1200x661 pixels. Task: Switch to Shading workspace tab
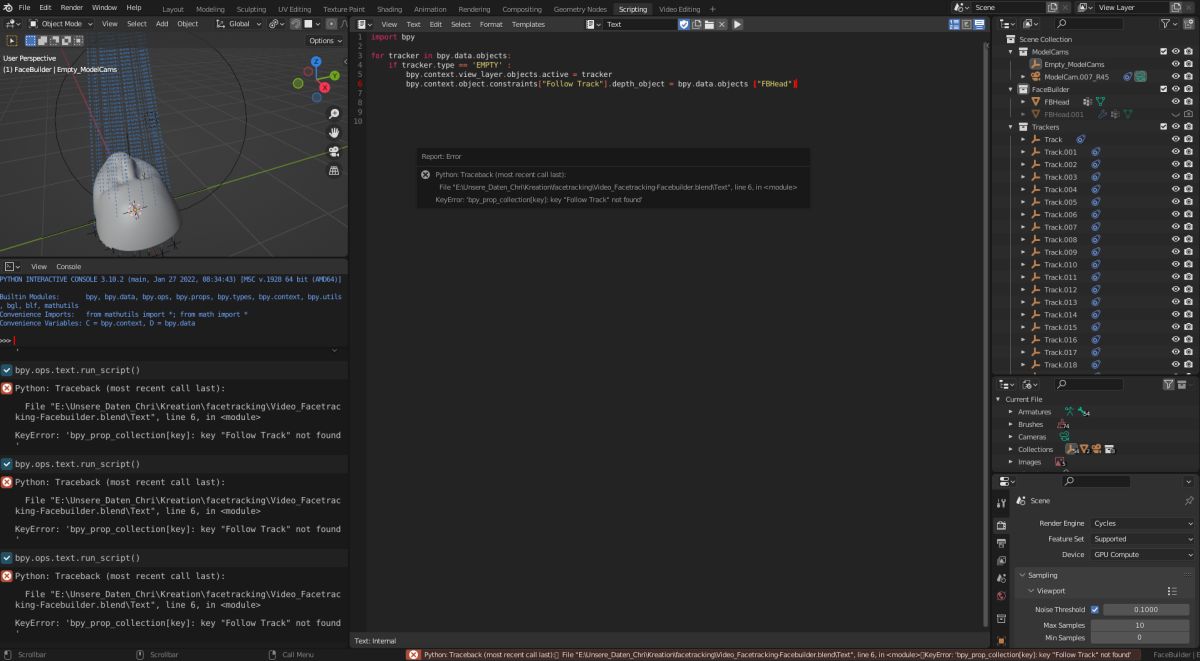click(390, 9)
